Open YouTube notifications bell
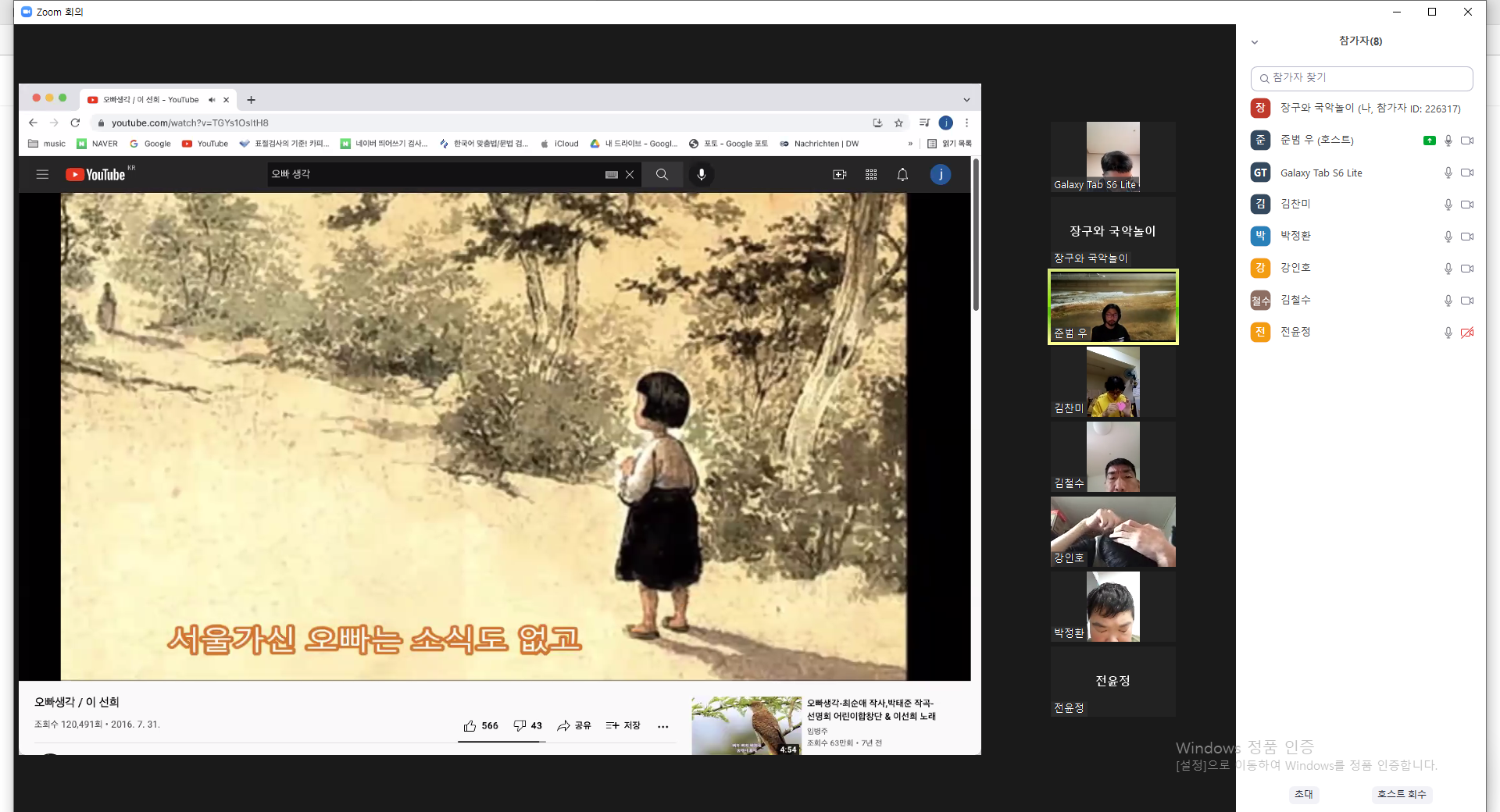The image size is (1500, 812). [902, 174]
